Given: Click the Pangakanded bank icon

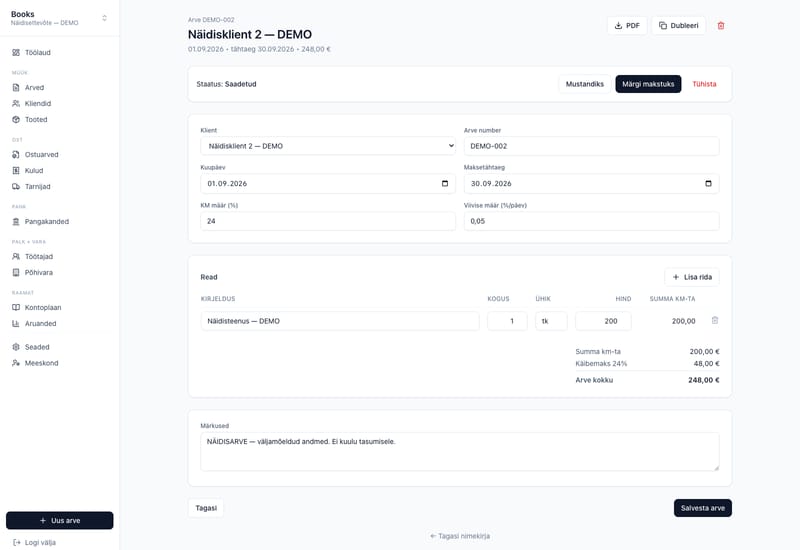Looking at the screenshot, I should click(x=16, y=221).
